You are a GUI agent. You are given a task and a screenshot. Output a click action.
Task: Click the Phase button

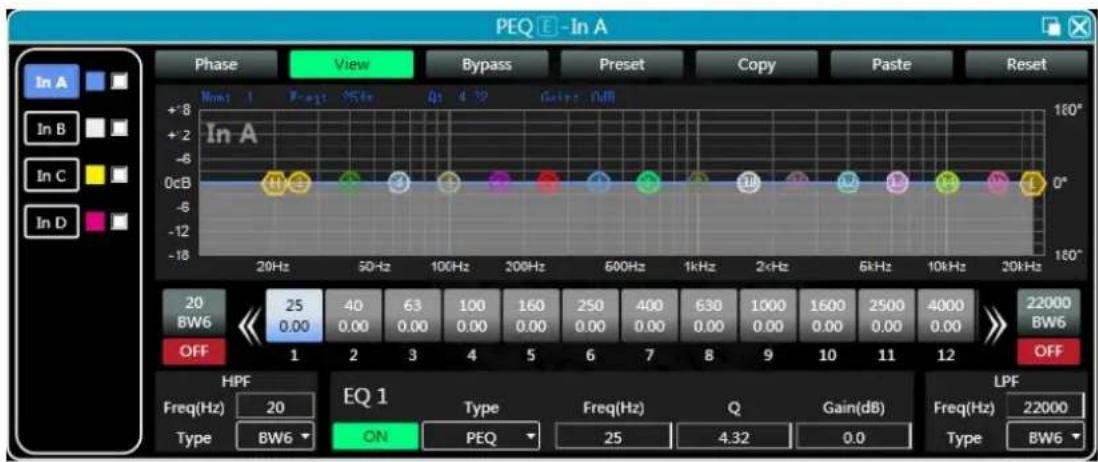click(216, 64)
